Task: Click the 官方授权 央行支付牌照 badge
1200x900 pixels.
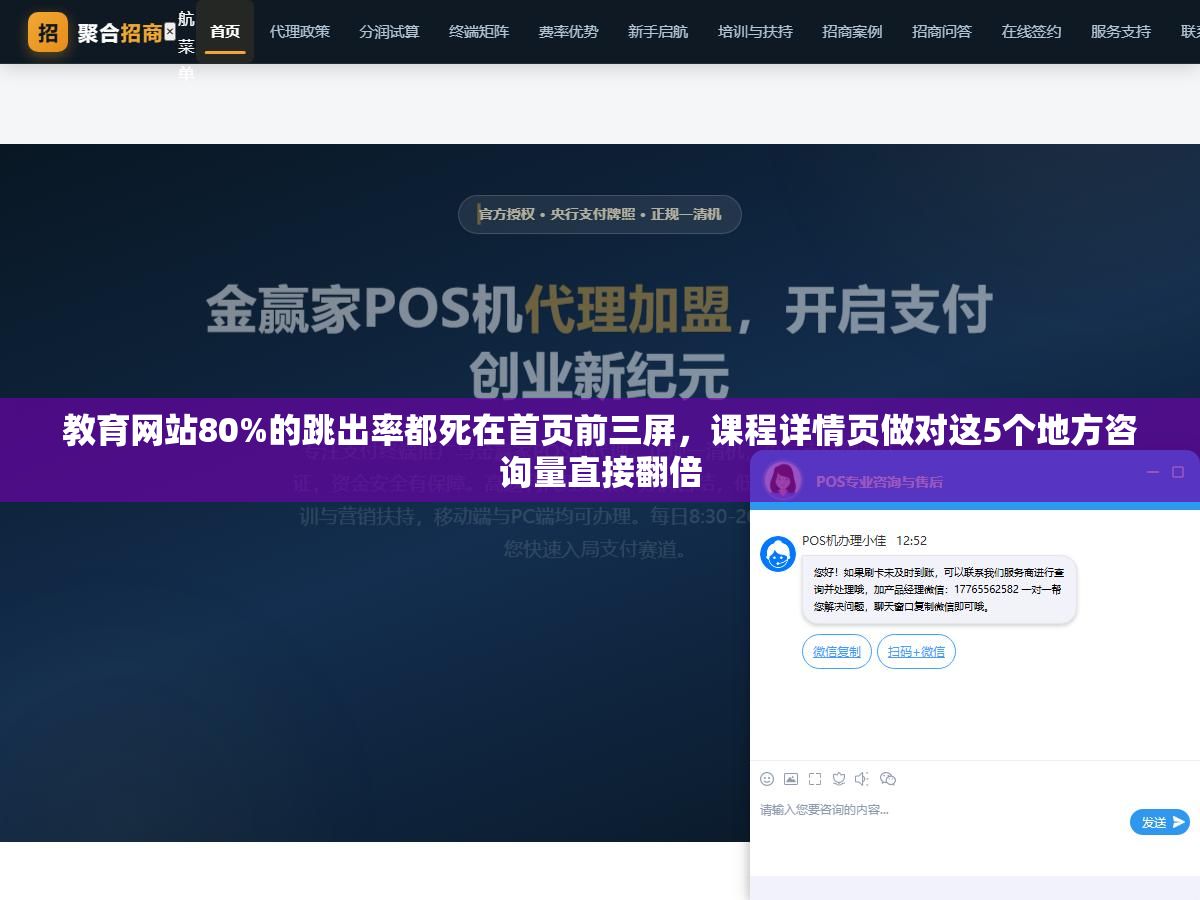Action: 600,214
